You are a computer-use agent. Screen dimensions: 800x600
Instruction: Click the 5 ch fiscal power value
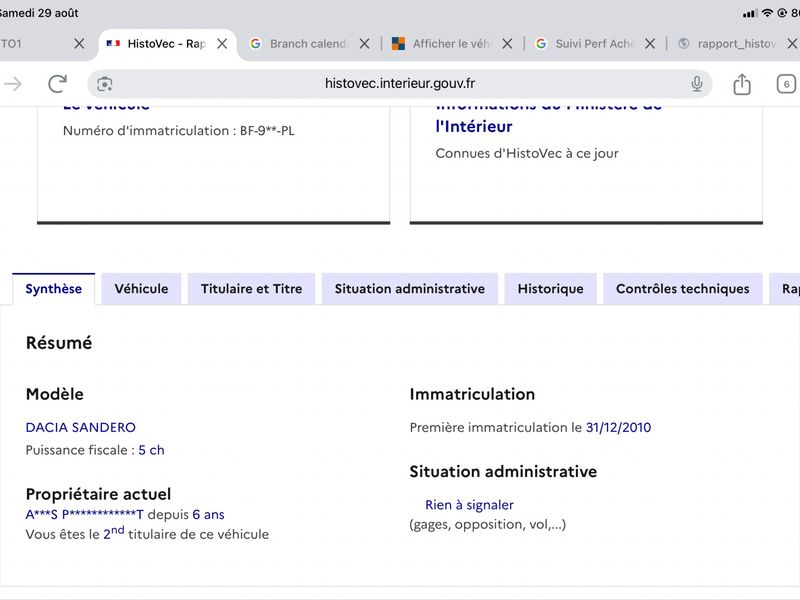click(152, 450)
